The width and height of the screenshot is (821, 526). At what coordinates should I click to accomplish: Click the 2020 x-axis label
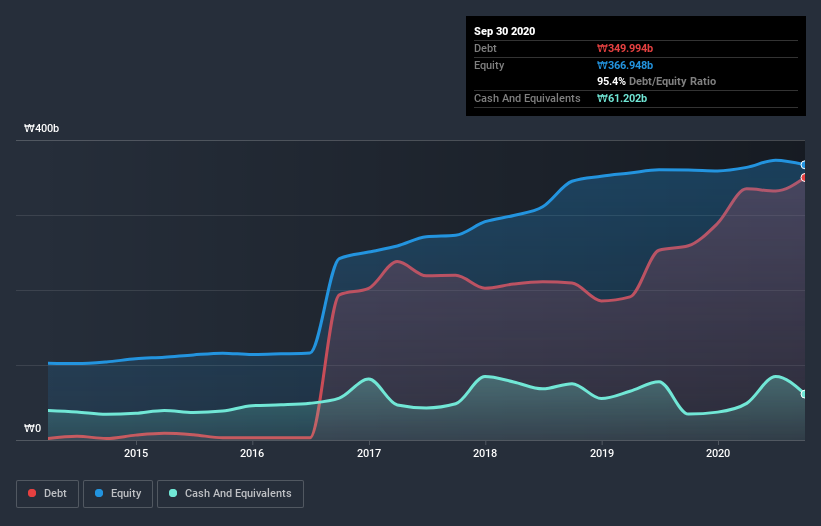point(718,453)
